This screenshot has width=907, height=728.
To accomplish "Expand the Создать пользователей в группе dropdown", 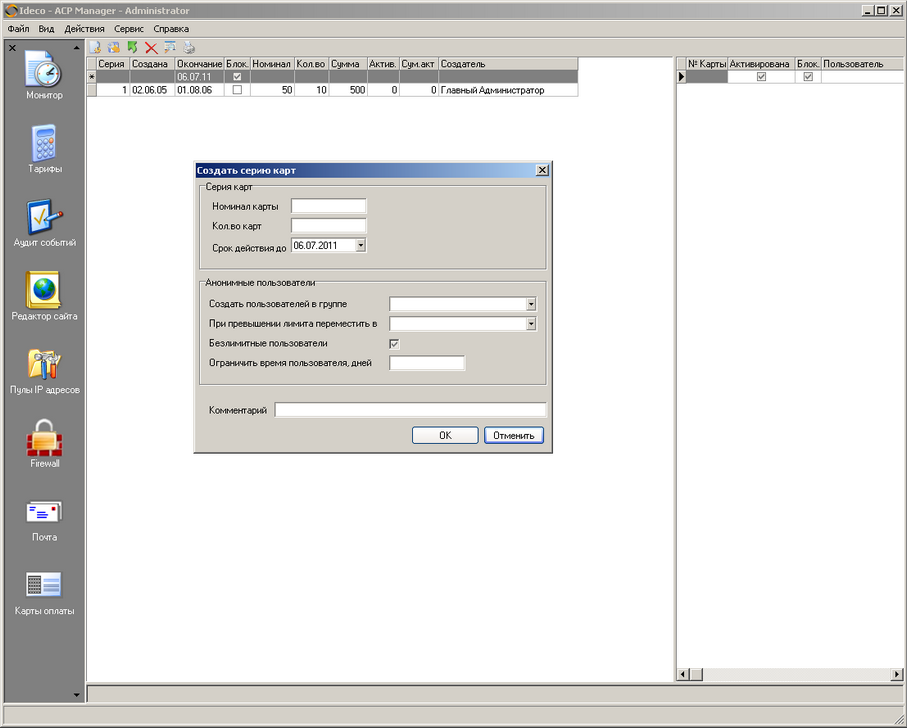I will point(531,304).
